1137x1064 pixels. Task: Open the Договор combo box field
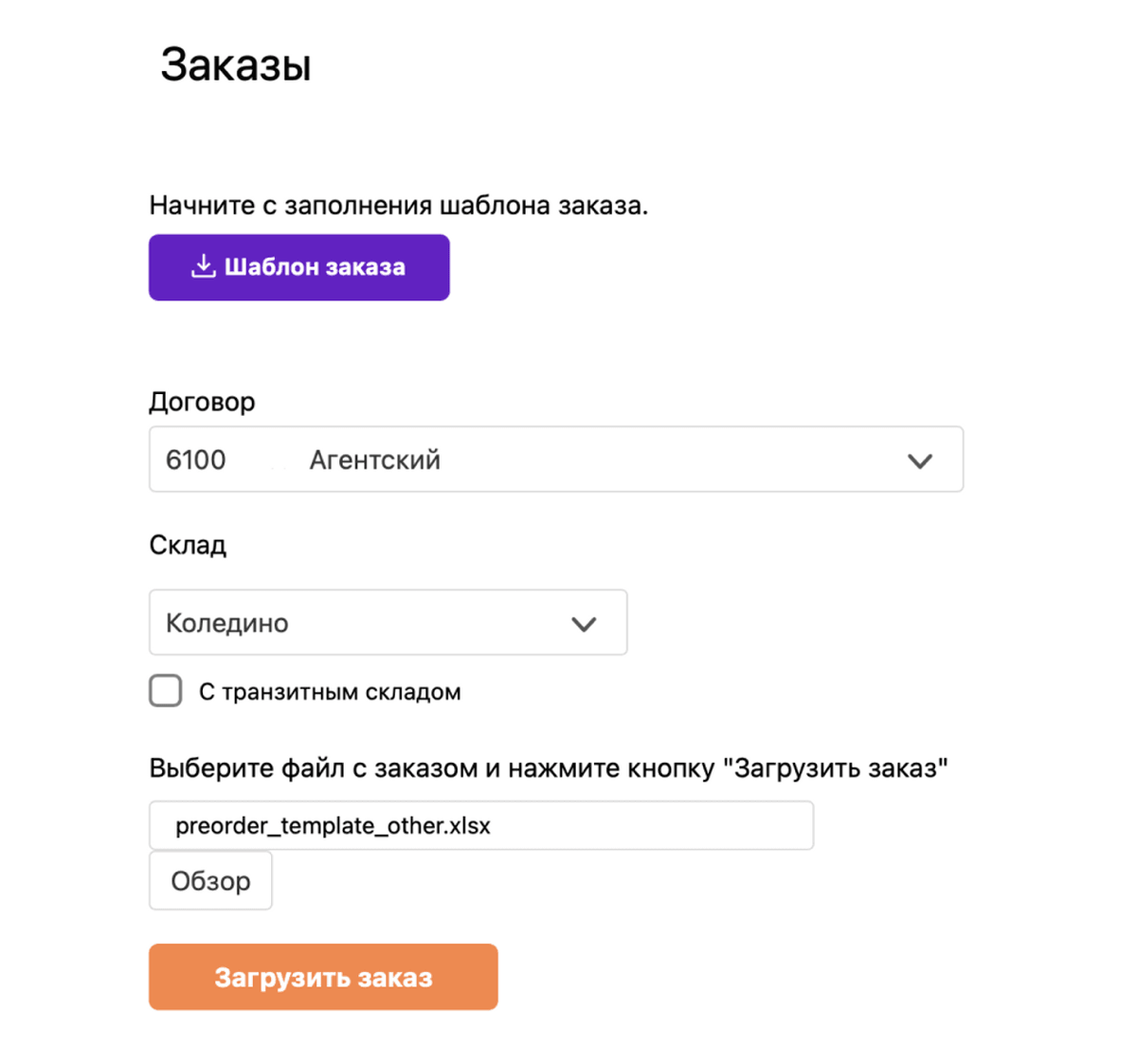[x=556, y=460]
